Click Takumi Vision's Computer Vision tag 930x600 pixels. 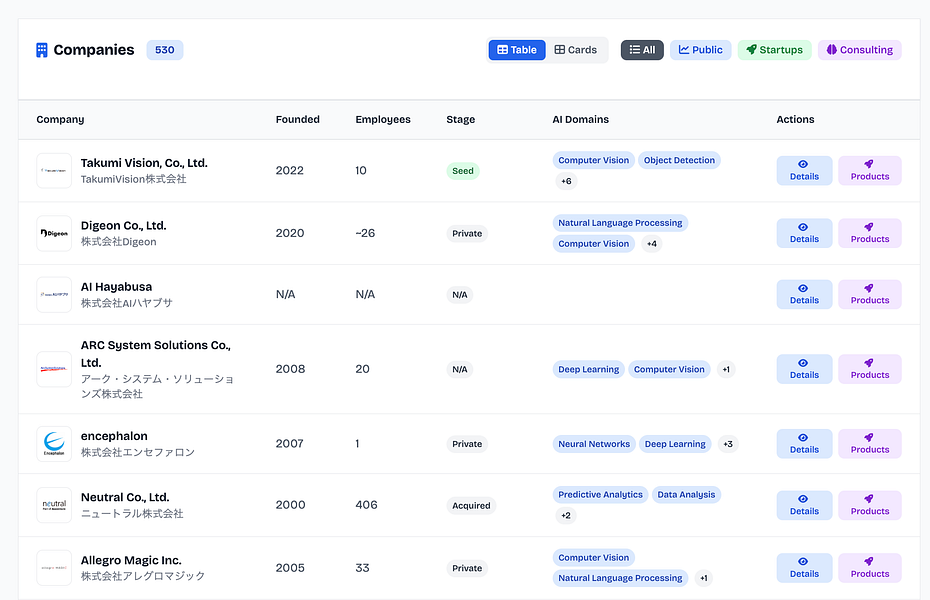[x=593, y=160]
